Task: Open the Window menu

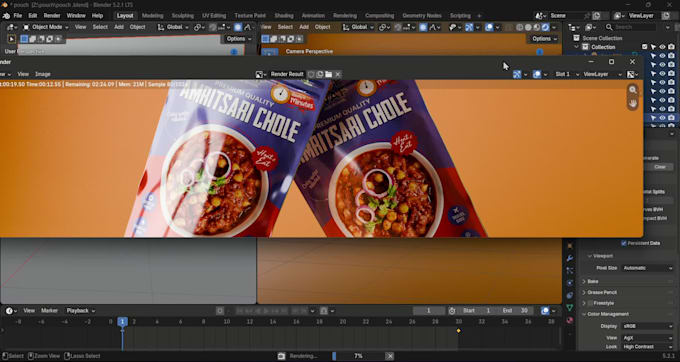Action: (x=76, y=16)
